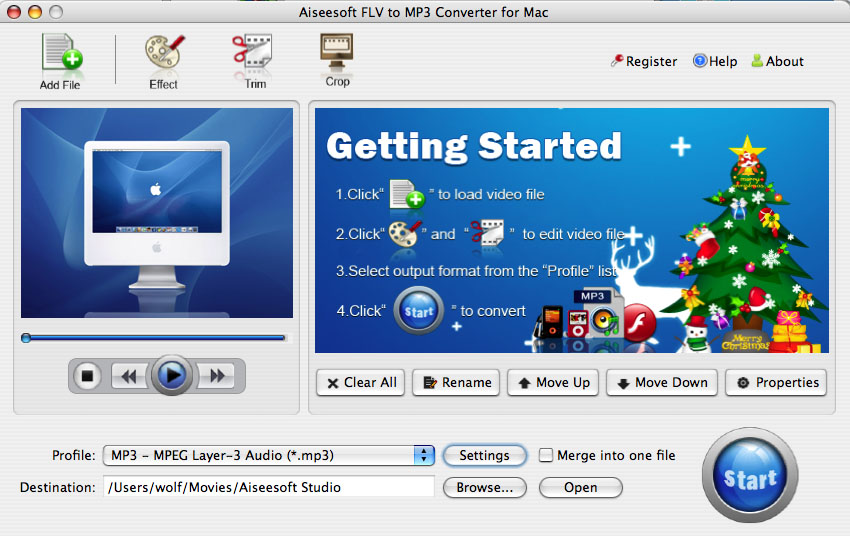Move the selected file up

553,383
